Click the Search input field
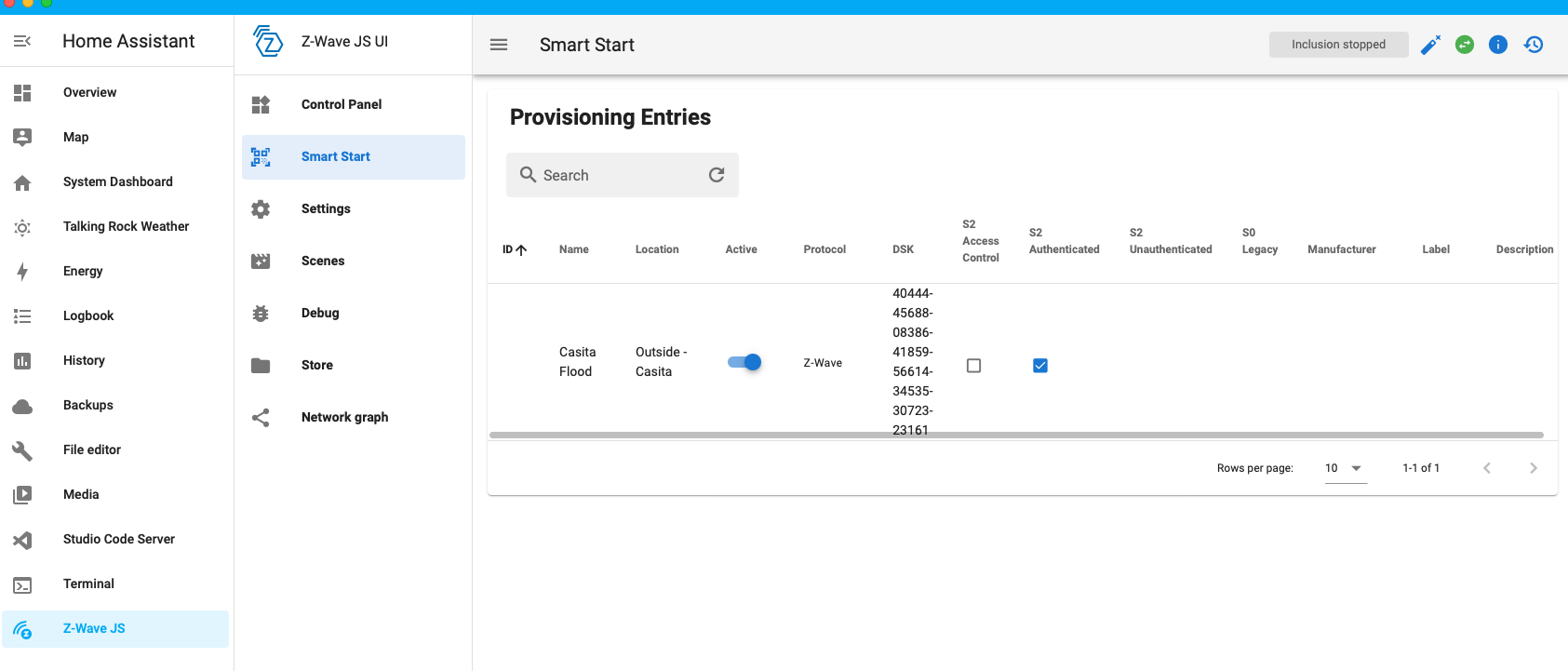This screenshot has height=671, width=1568. pos(622,175)
